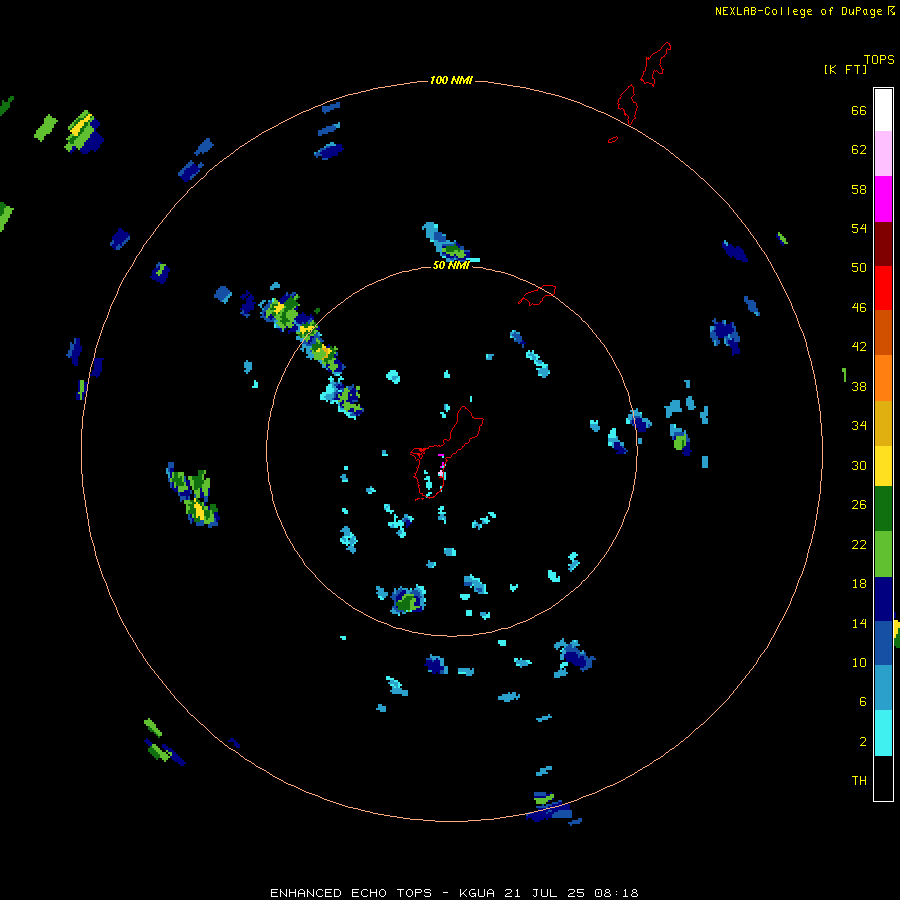The width and height of the screenshot is (900, 900).
Task: Select the white legend color block
Action: (883, 110)
